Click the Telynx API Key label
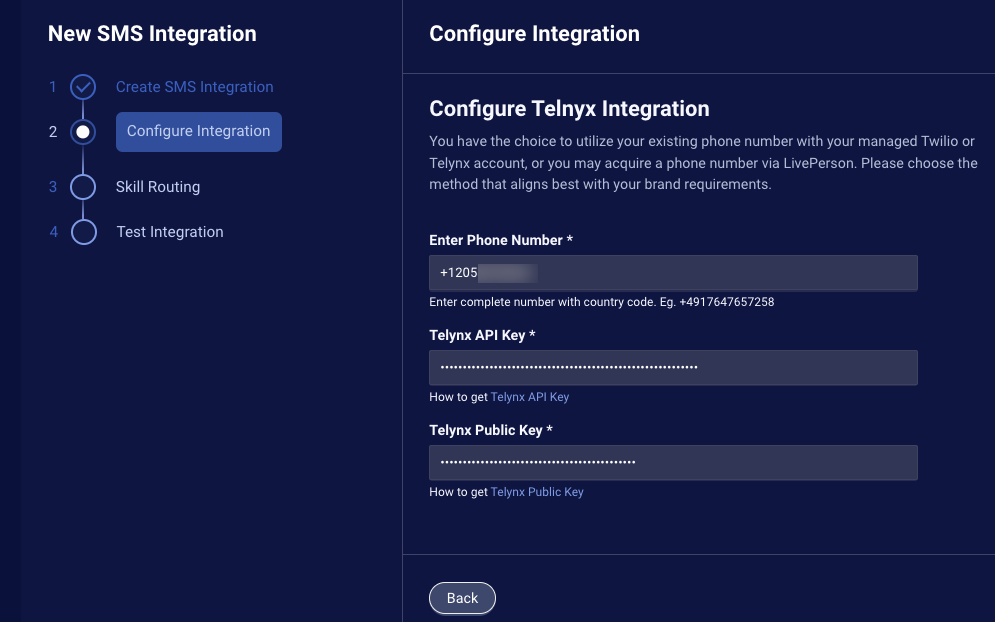Viewport: 995px width, 622px height. tap(482, 335)
